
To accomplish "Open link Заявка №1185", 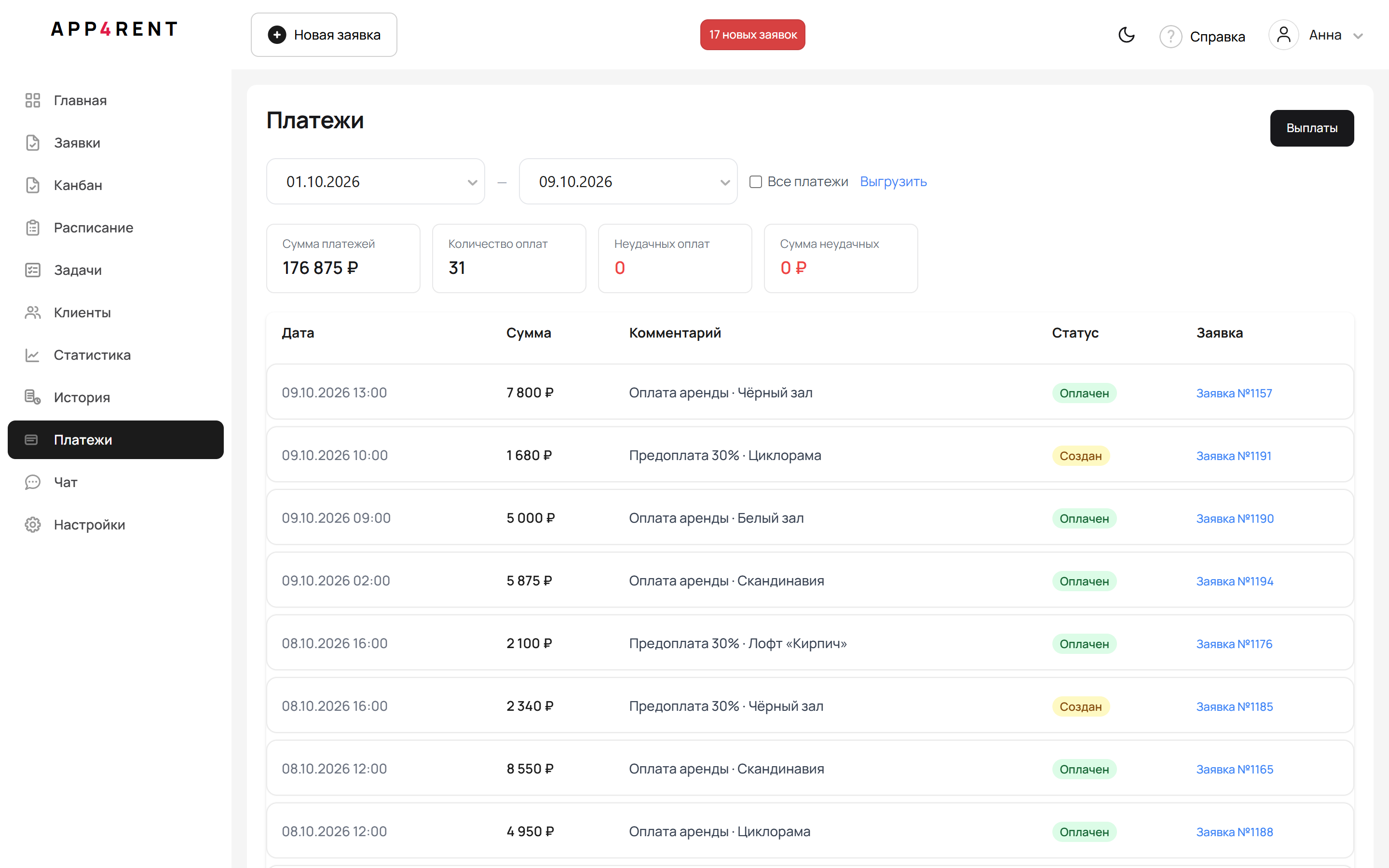I will [x=1235, y=706].
